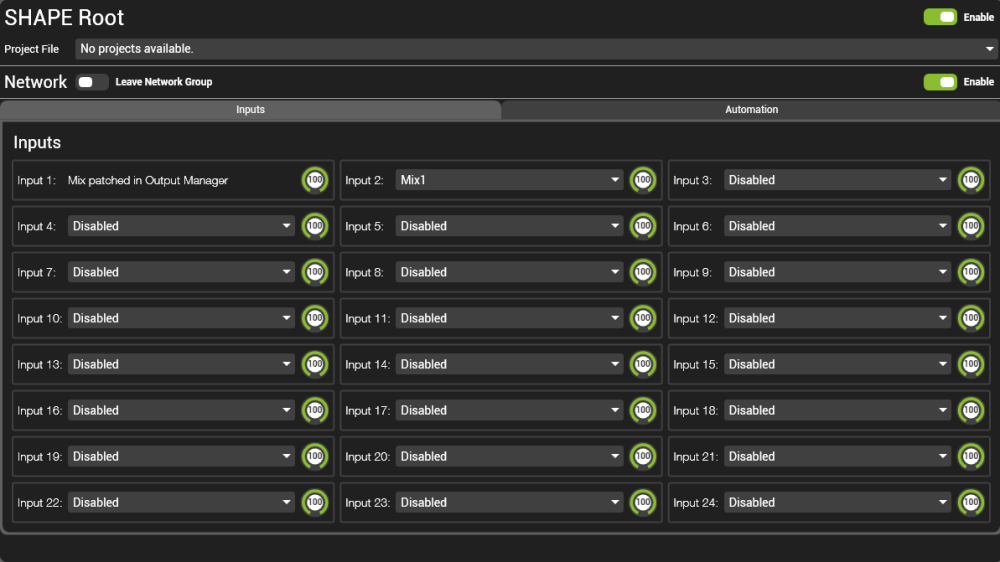This screenshot has width=1000, height=562.
Task: Toggle the Network Enable switch
Action: pyautogui.click(x=940, y=82)
